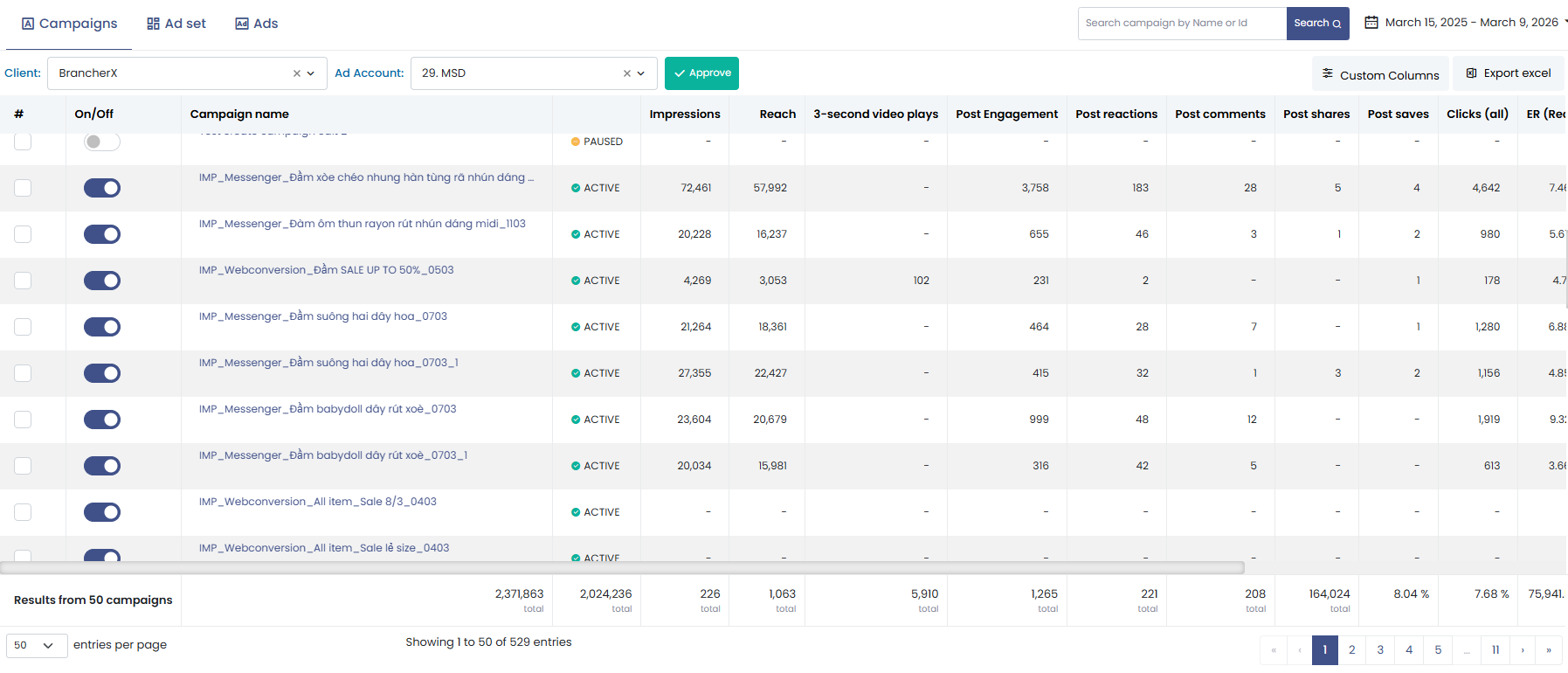Screen dimensions: 1568x673
Task: Turn off the Đầm SALE UP TO 50%_0503 campaign
Action: (102, 281)
